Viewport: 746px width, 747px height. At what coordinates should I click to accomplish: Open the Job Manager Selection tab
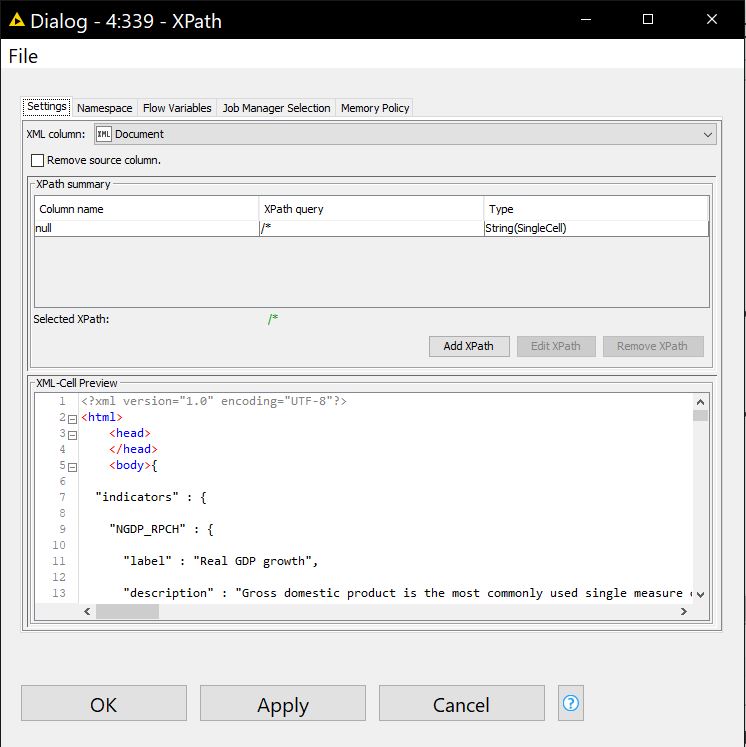tap(276, 108)
